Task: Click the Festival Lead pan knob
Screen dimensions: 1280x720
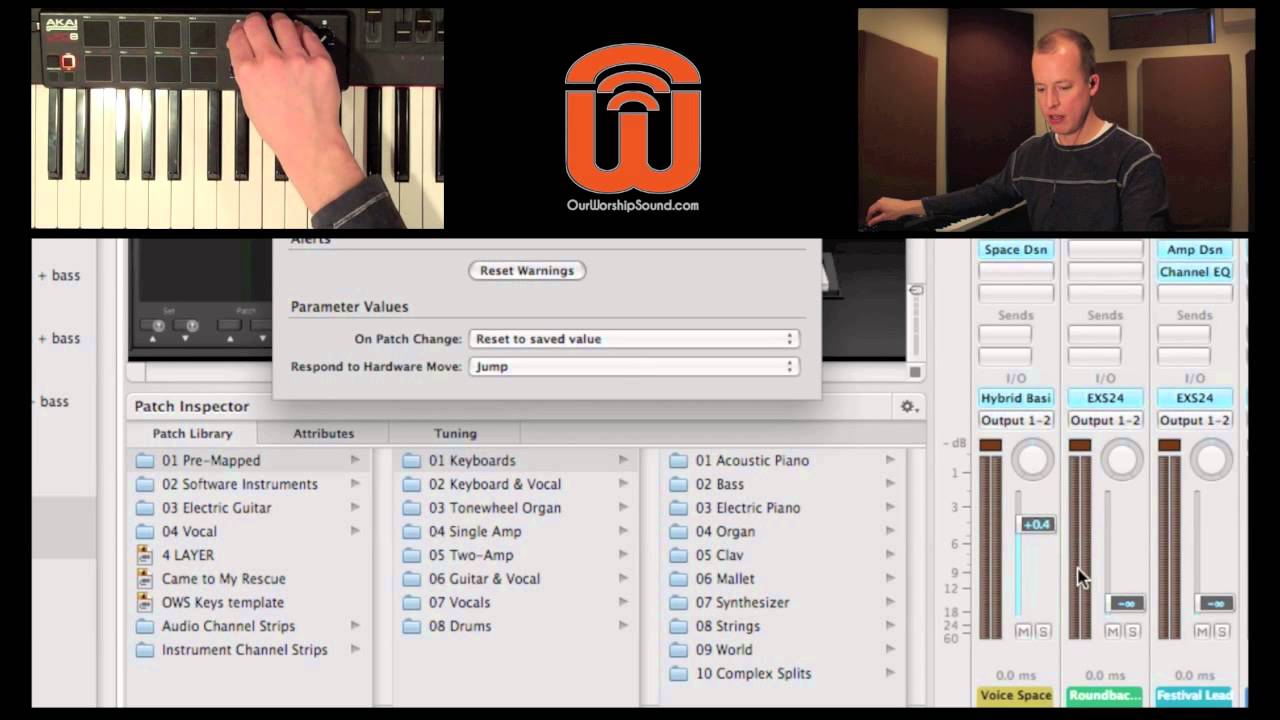Action: 1212,460
